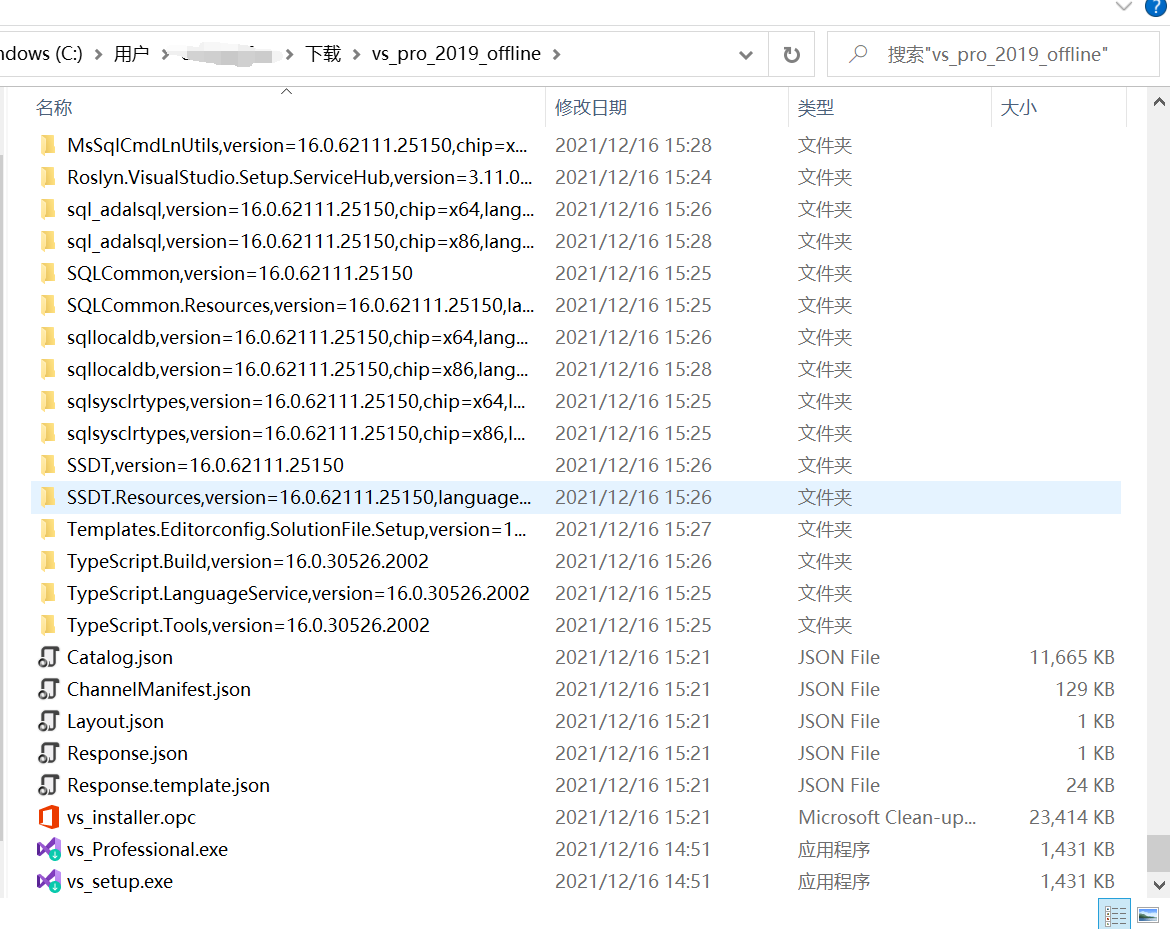This screenshot has width=1170, height=929.
Task: Click the Response.json file icon
Action: (49, 754)
